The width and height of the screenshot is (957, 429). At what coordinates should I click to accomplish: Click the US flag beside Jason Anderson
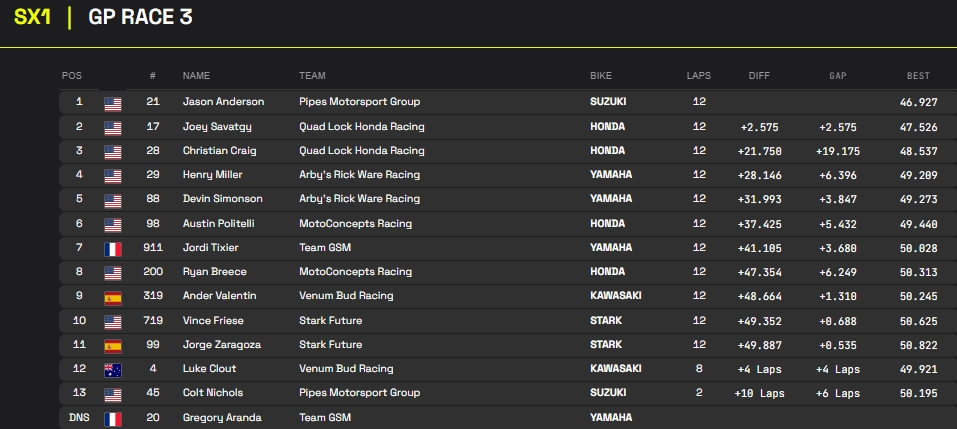[112, 102]
